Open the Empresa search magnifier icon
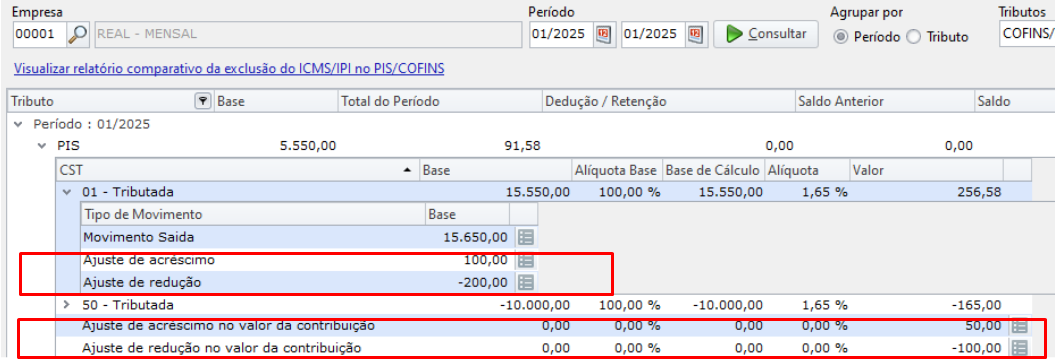 79,34
